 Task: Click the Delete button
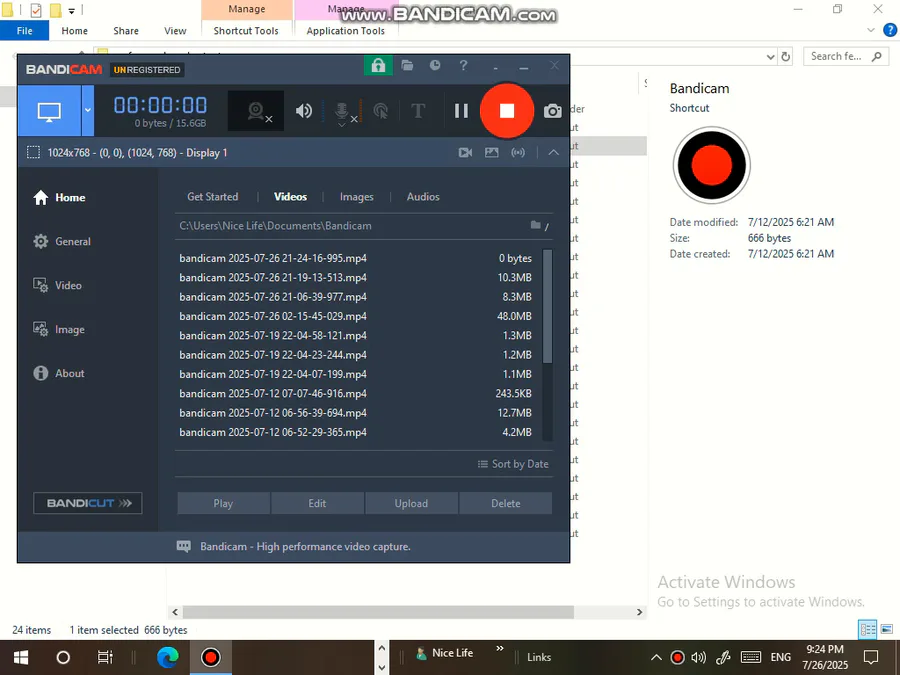click(506, 503)
